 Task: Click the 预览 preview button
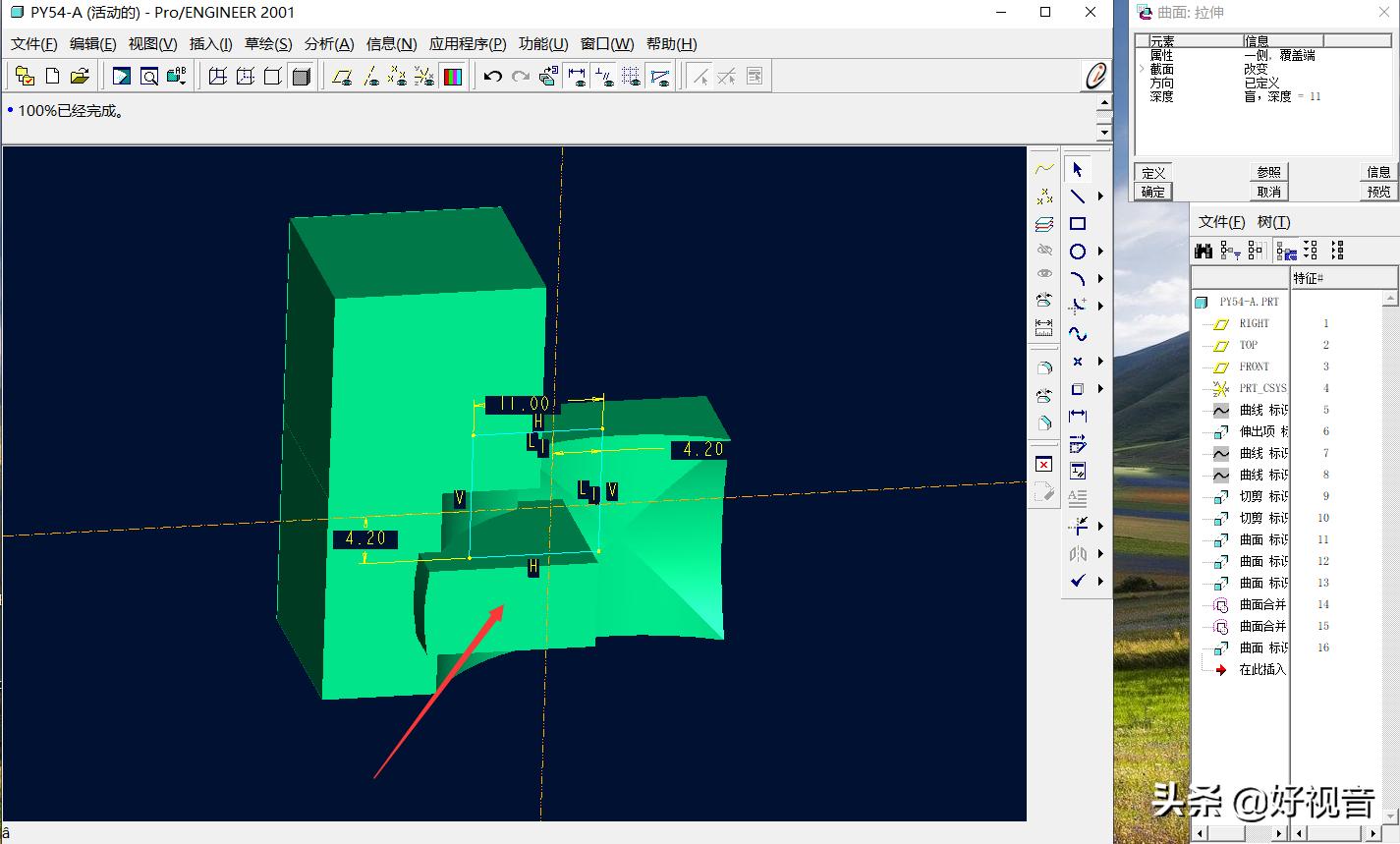pyautogui.click(x=1378, y=192)
